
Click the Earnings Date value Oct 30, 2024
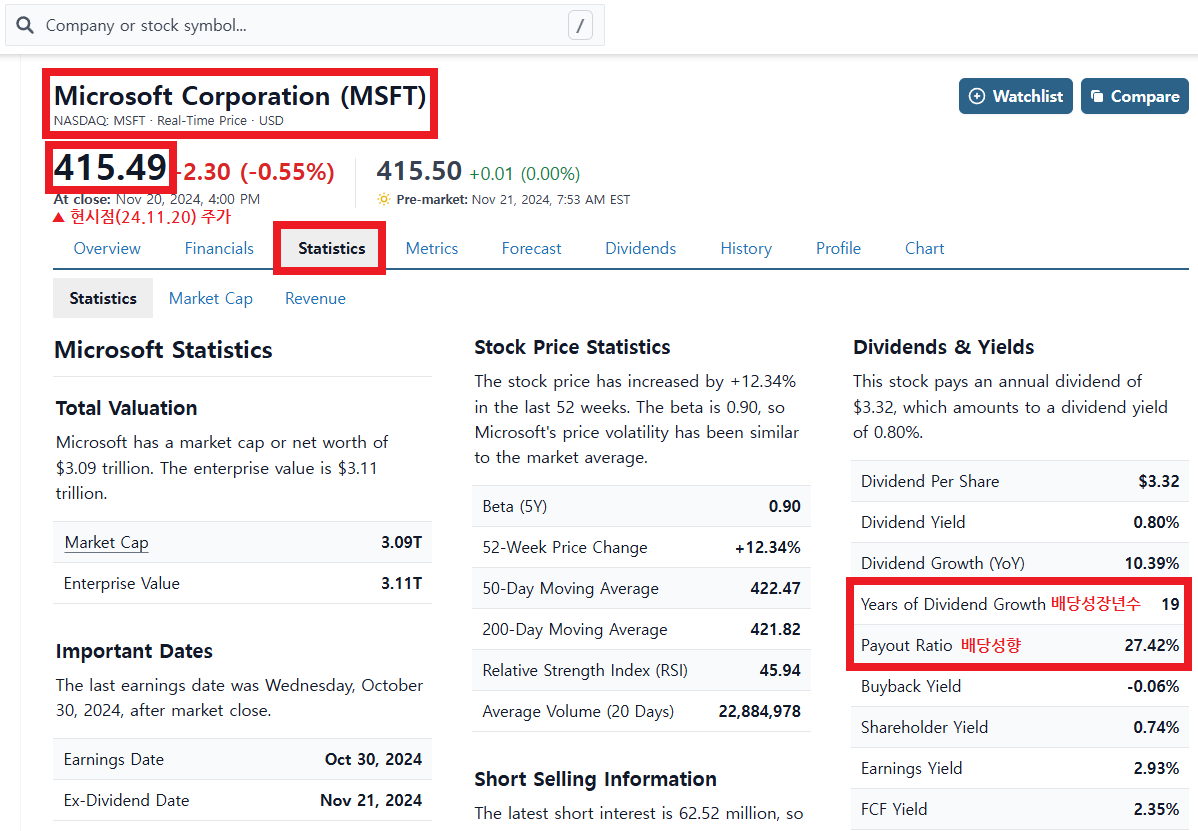(x=373, y=759)
